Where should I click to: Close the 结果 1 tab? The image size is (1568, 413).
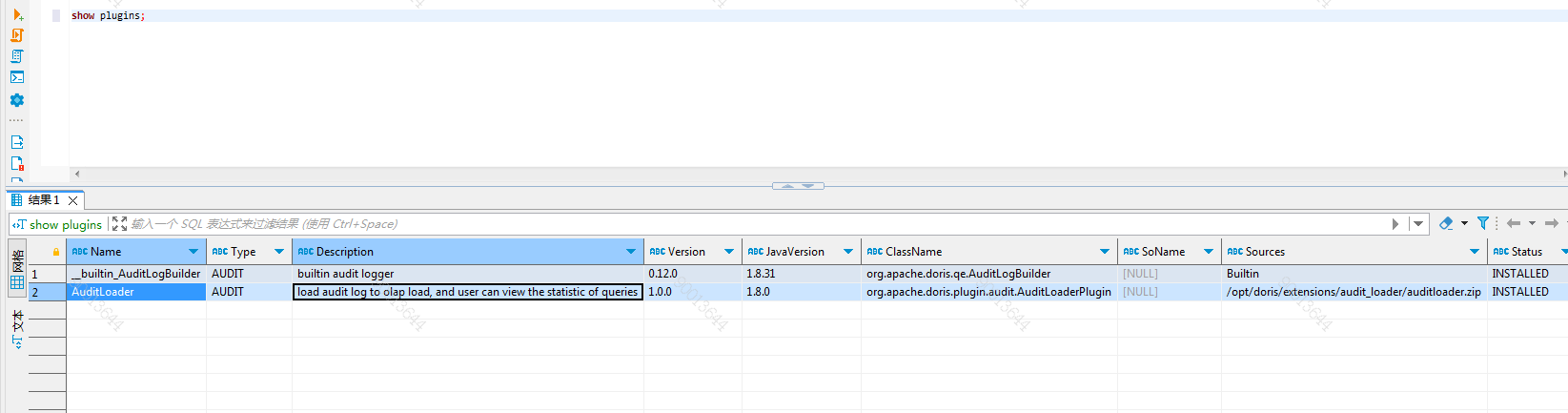point(72,200)
